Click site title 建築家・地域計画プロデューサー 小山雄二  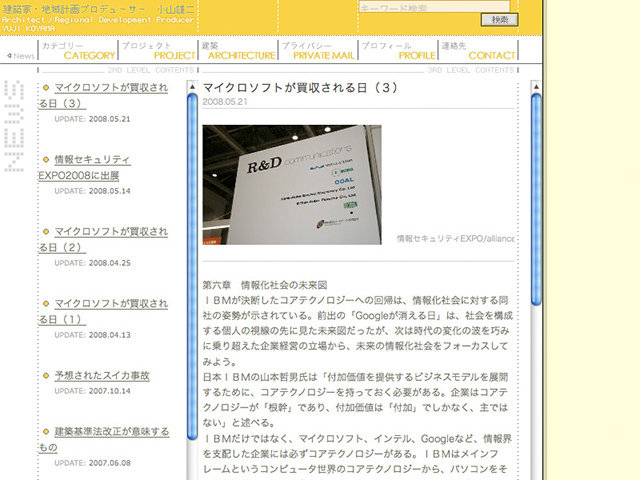pos(99,9)
